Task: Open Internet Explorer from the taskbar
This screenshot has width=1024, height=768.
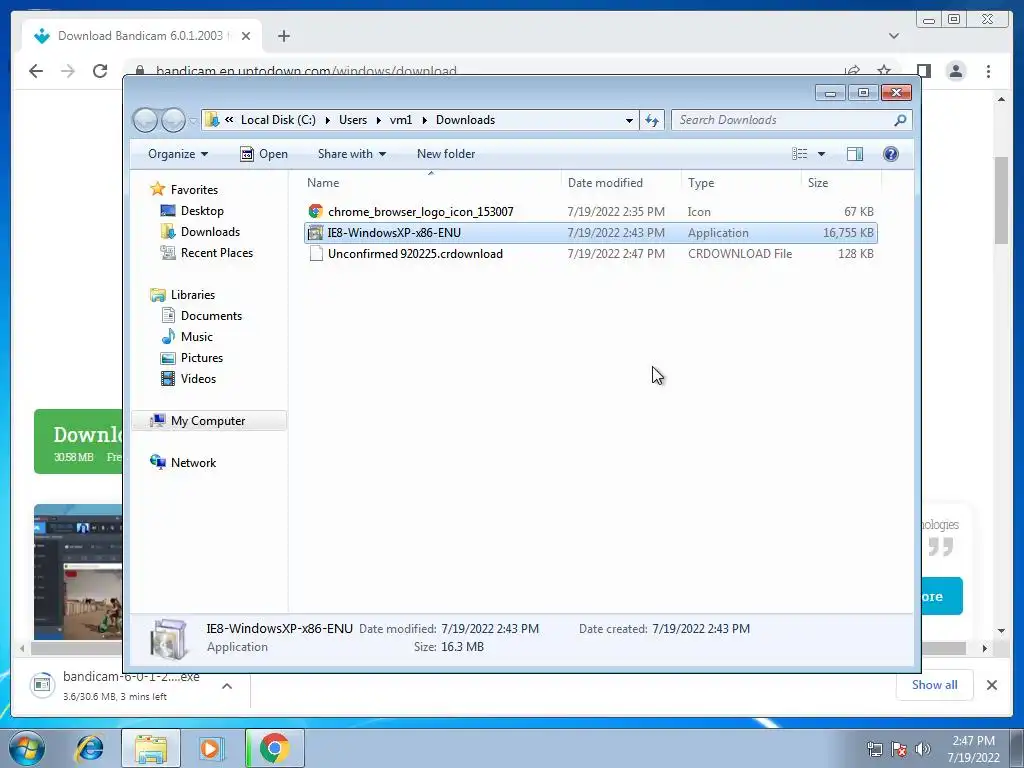Action: point(89,748)
